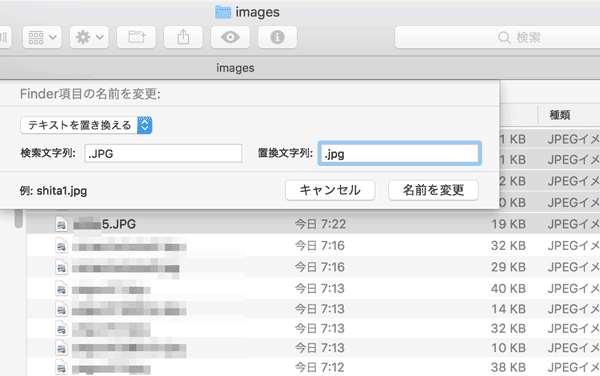The height and width of the screenshot is (376, 600).
Task: Click the 10 KB size cell
Action: tap(509, 348)
